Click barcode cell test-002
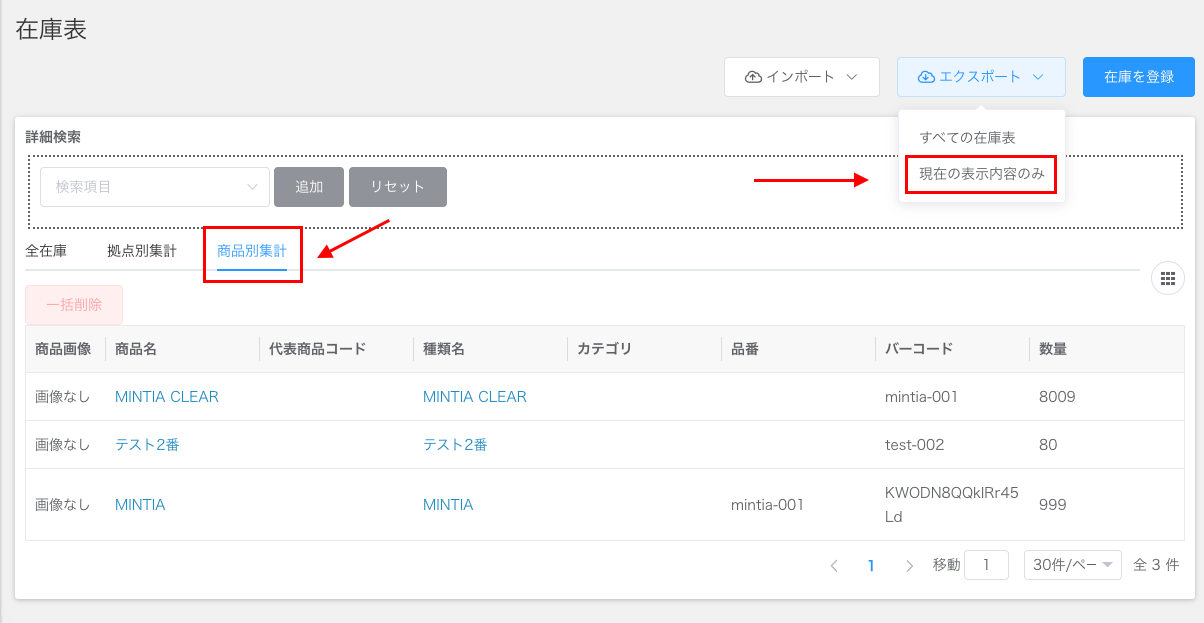The image size is (1204, 623). point(915,445)
